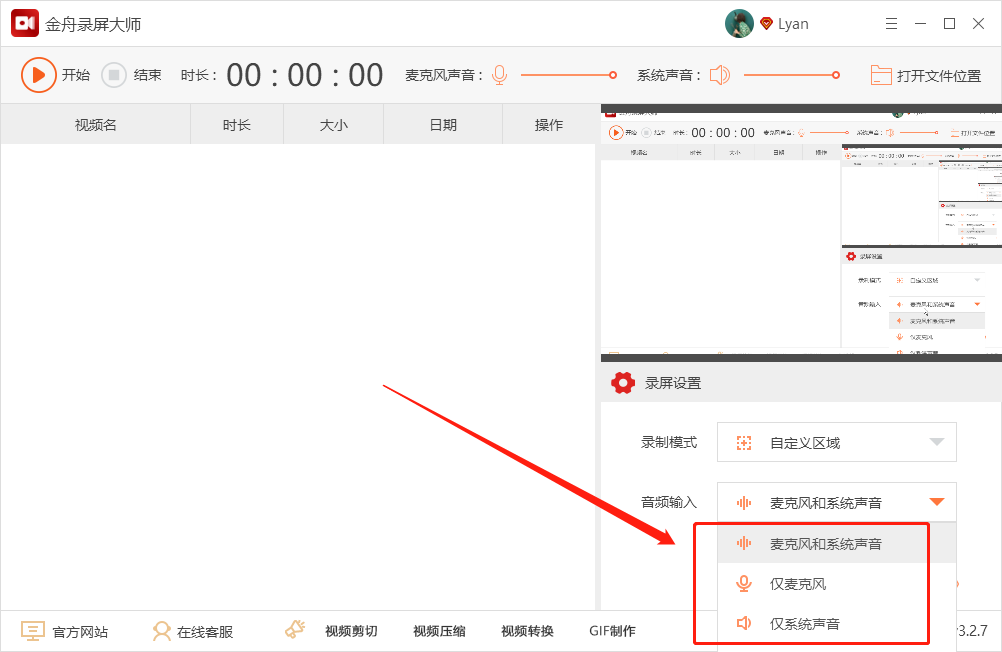Open the 官方网站 monitor icon

click(32, 632)
